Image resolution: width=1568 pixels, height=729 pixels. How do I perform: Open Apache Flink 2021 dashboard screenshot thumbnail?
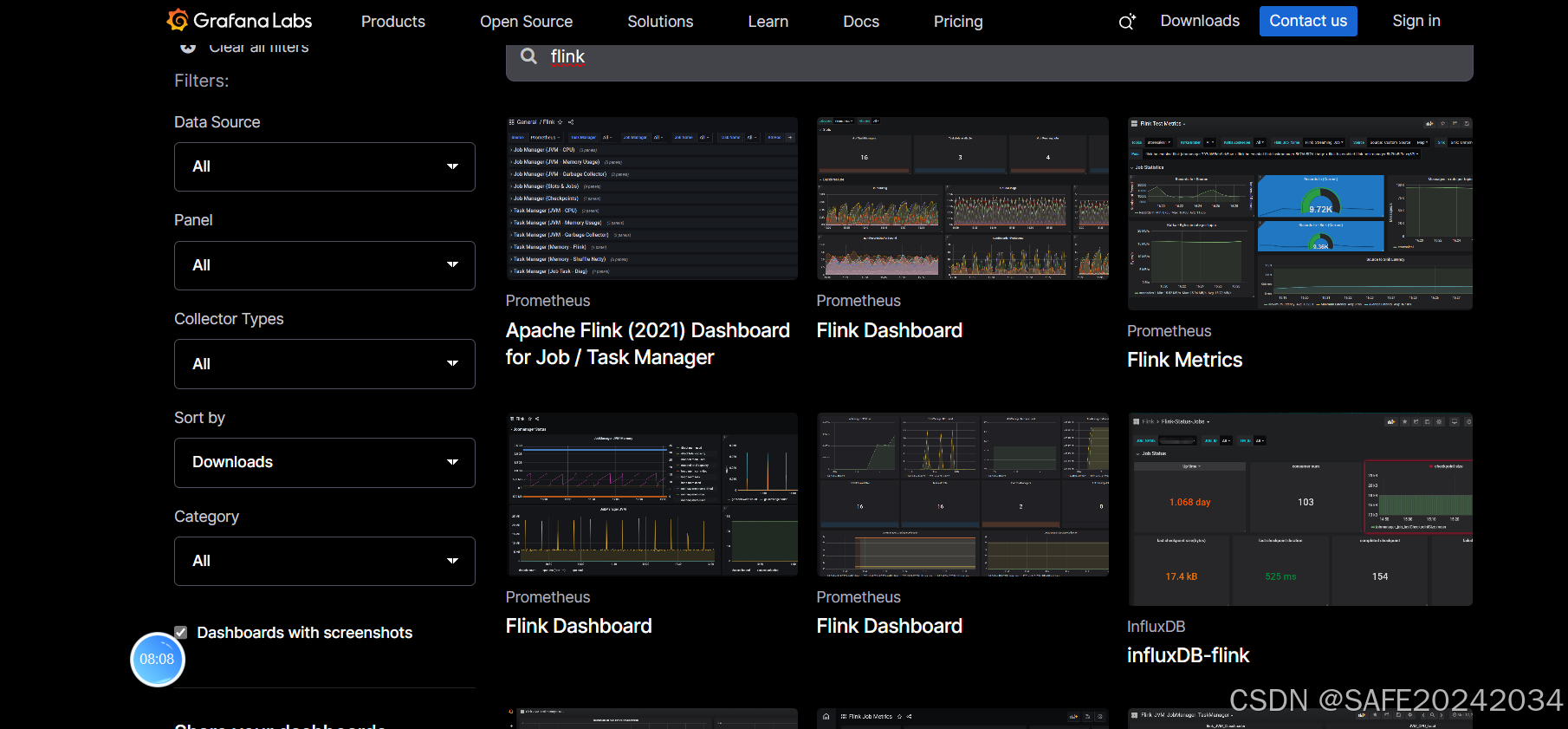click(x=651, y=199)
